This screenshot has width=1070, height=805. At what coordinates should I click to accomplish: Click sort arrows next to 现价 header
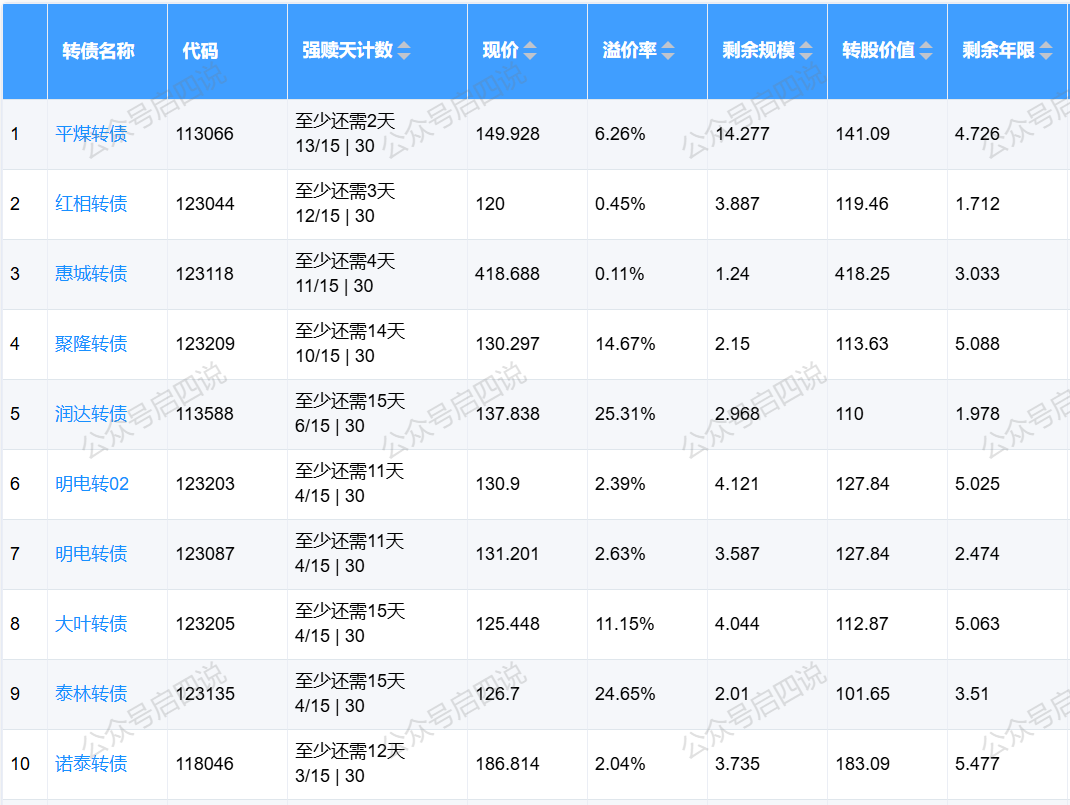coord(530,51)
